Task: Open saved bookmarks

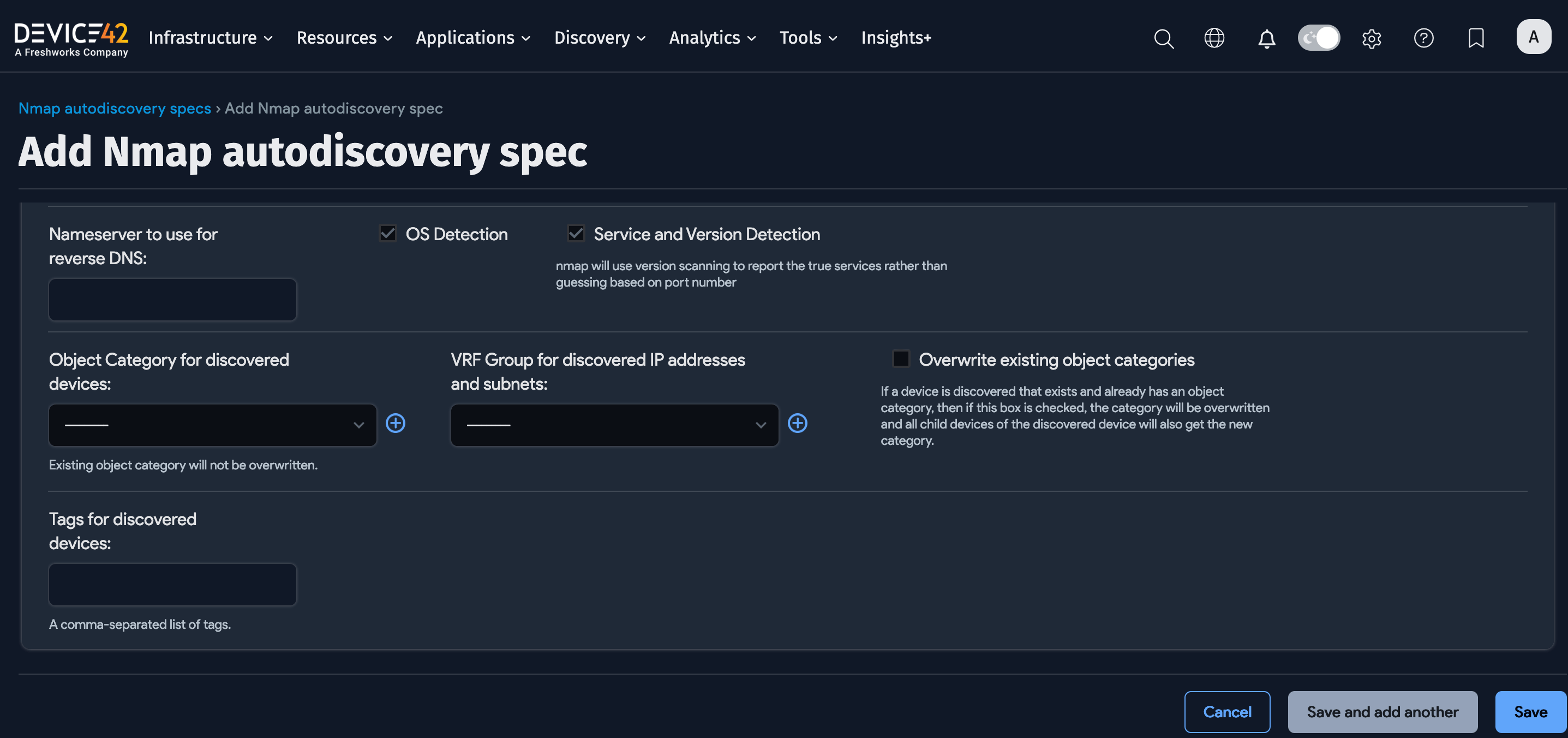Action: (1476, 38)
